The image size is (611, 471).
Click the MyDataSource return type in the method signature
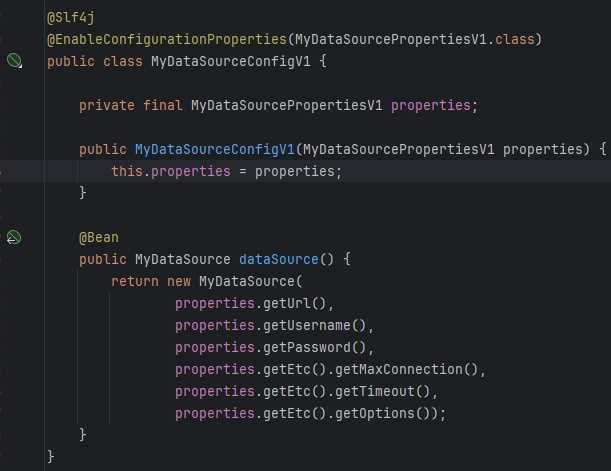coord(183,259)
